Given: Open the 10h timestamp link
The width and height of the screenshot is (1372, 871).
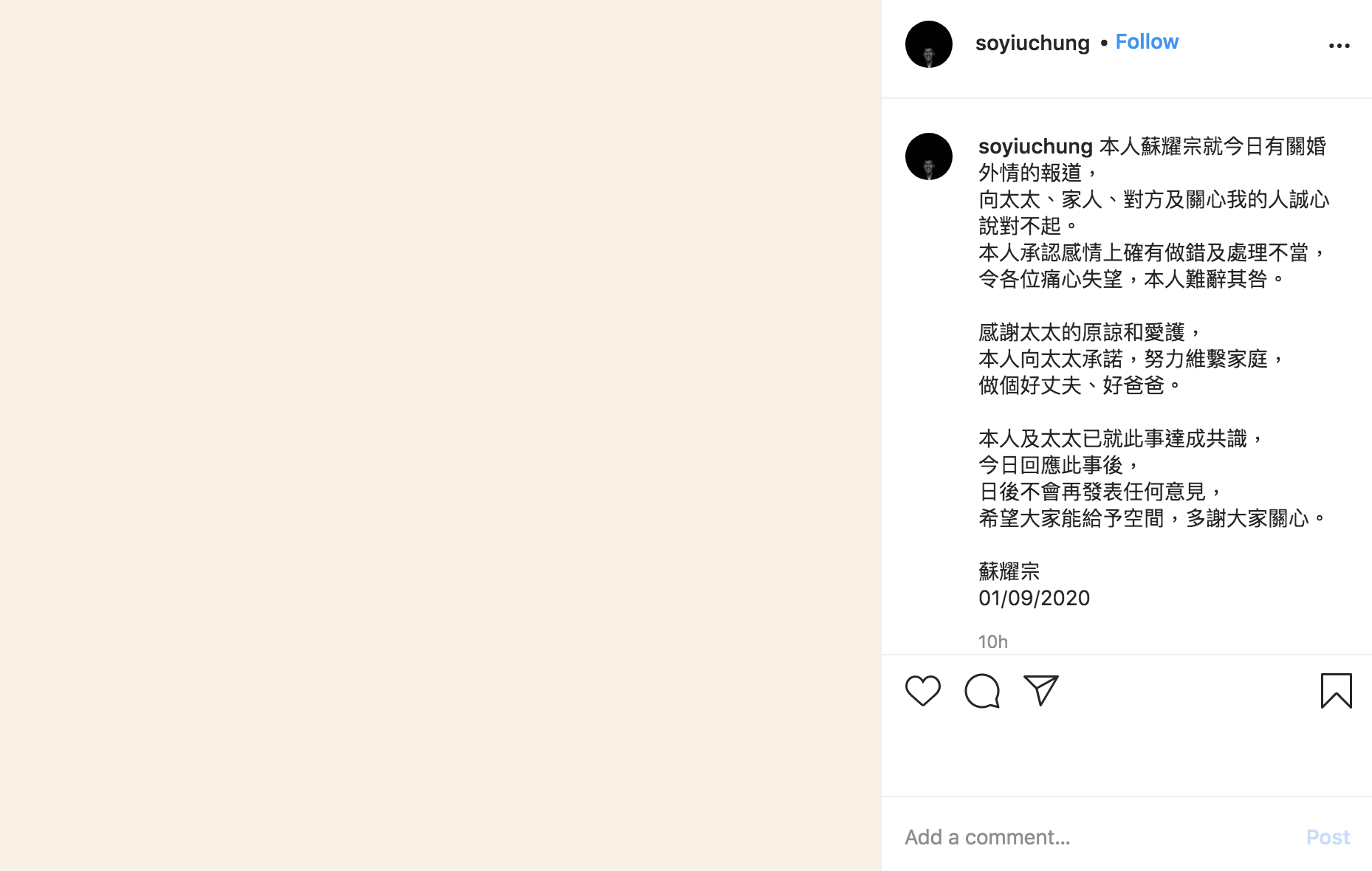Looking at the screenshot, I should point(992,641).
